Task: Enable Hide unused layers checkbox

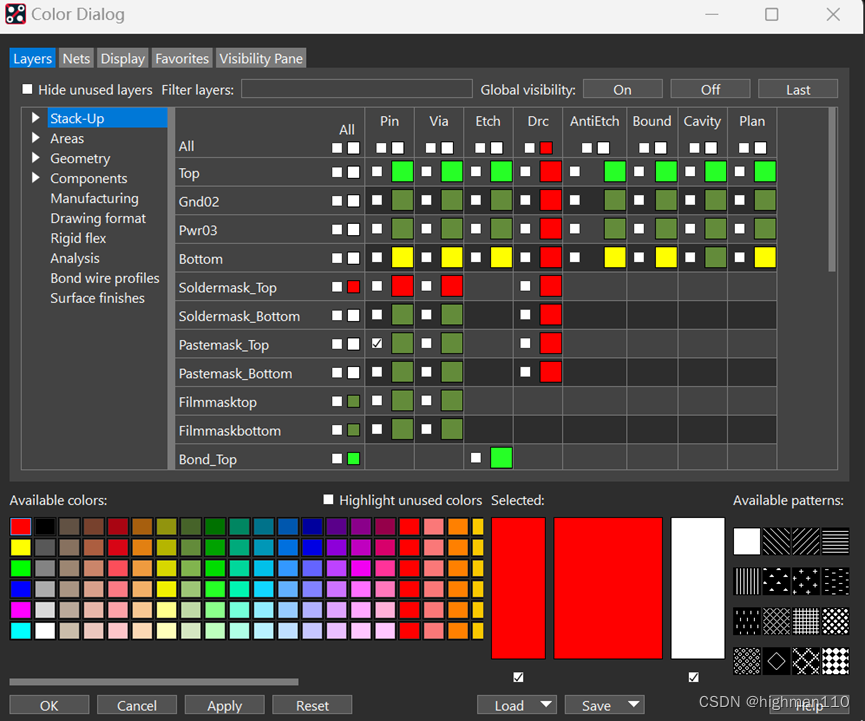Action: click(28, 89)
